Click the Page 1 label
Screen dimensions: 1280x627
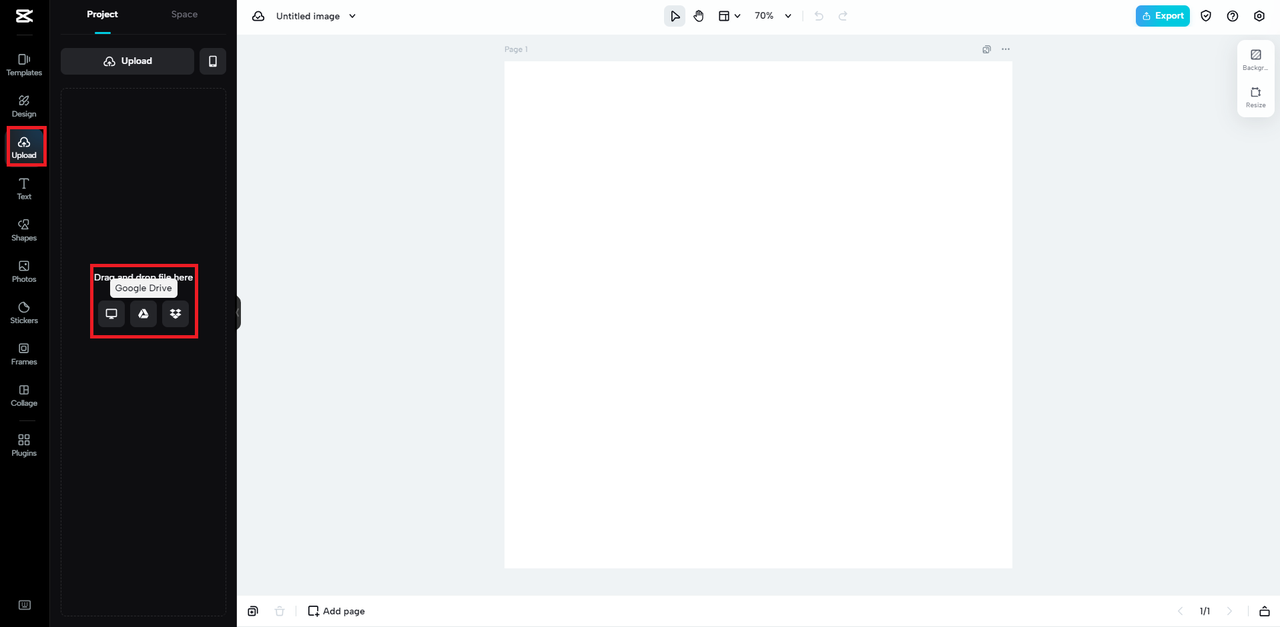tap(516, 49)
